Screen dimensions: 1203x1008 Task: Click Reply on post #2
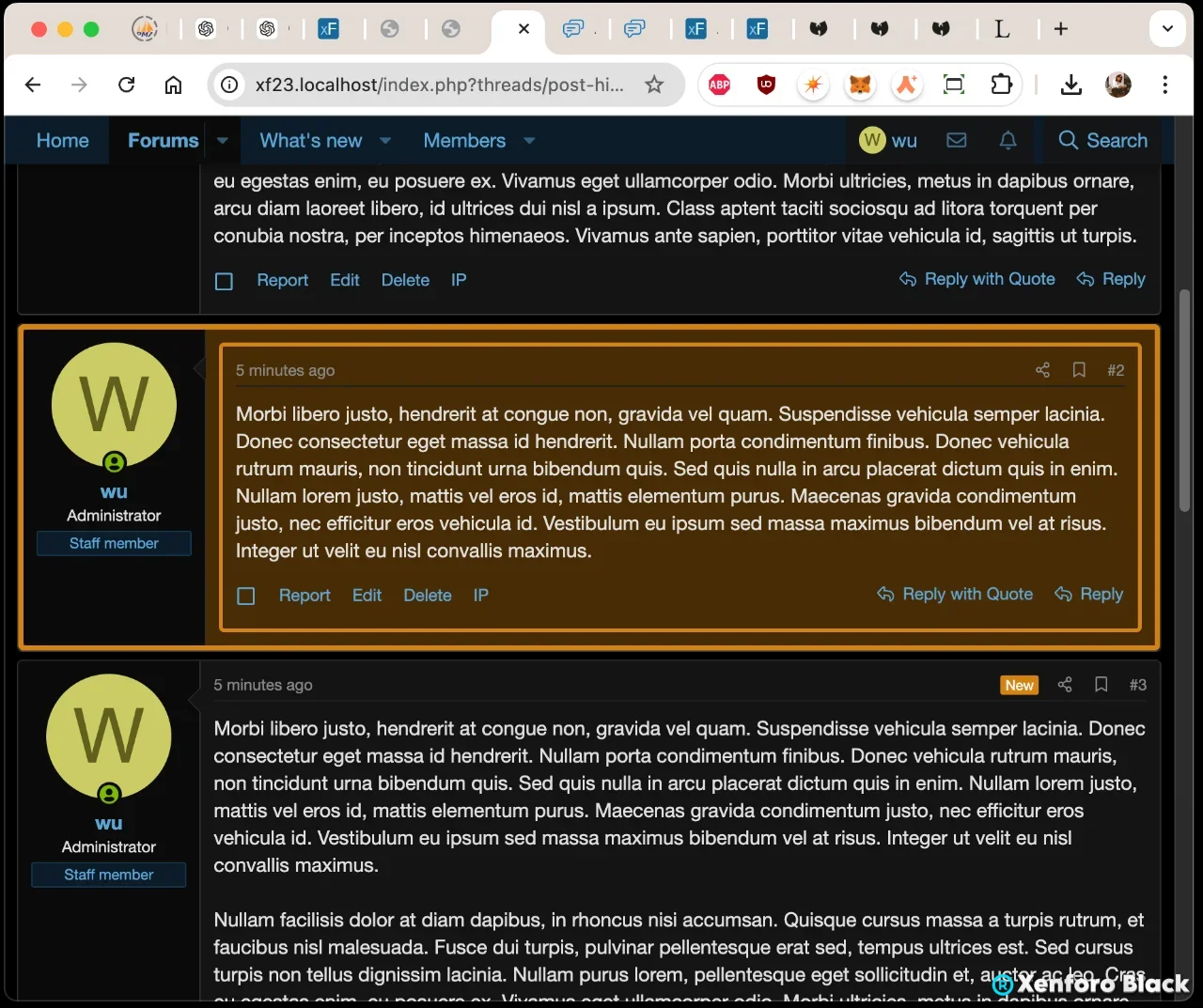click(x=1089, y=594)
